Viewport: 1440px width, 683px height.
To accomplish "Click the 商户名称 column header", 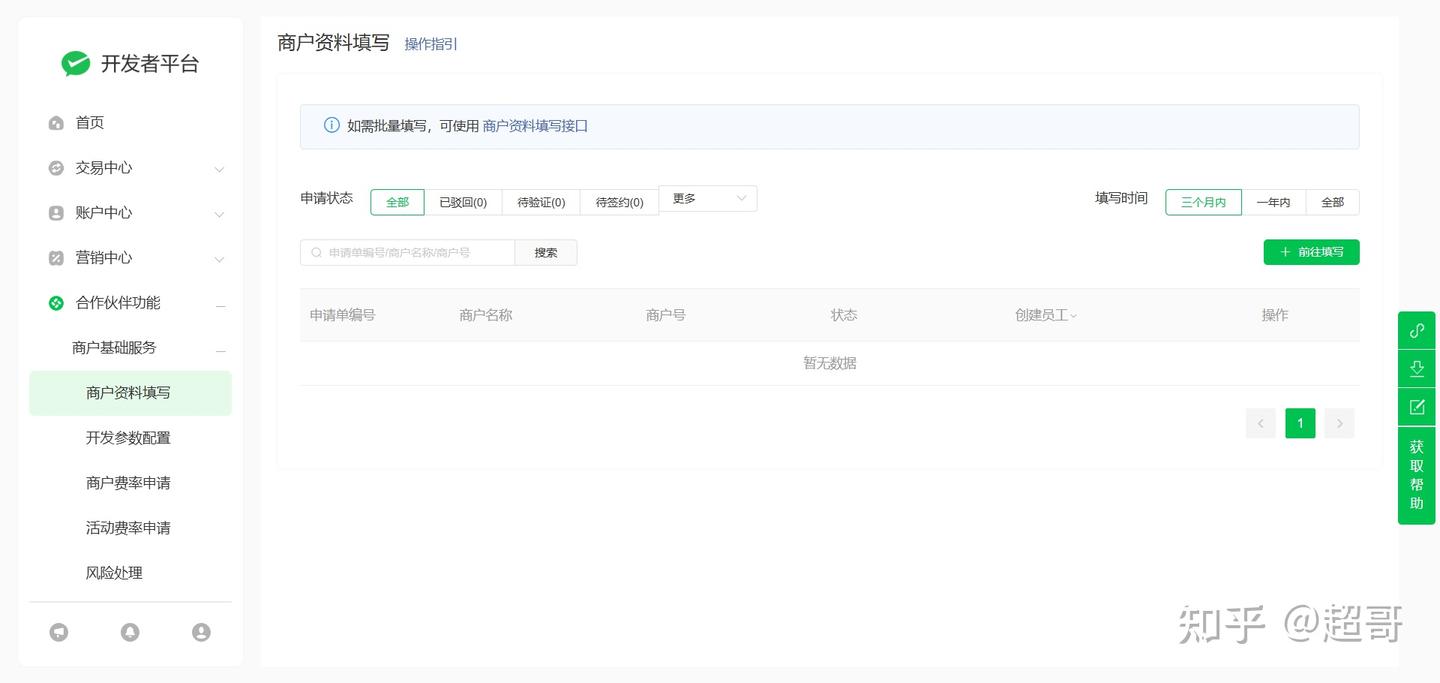I will tap(486, 315).
